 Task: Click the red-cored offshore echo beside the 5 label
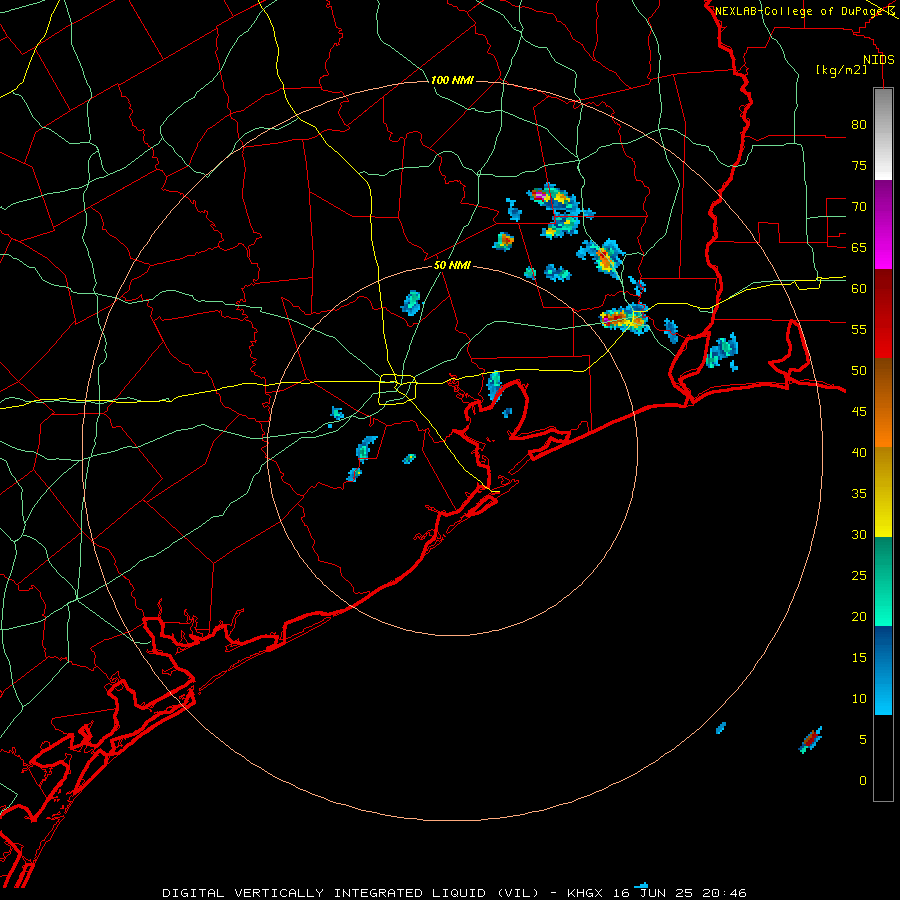pos(810,739)
